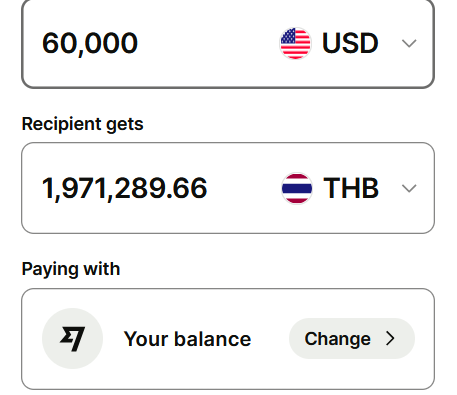This screenshot has height=395, width=457.
Task: Click blank area left of Change pill
Action: tap(270, 339)
